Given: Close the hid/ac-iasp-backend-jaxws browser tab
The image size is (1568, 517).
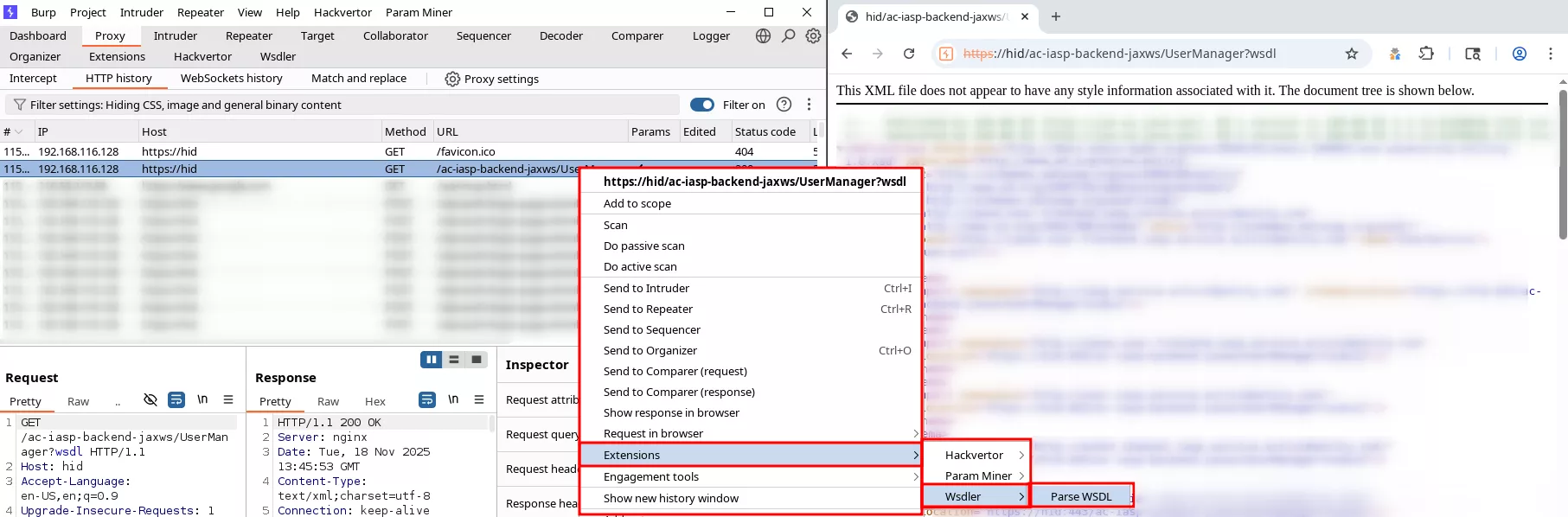Looking at the screenshot, I should point(1025,16).
